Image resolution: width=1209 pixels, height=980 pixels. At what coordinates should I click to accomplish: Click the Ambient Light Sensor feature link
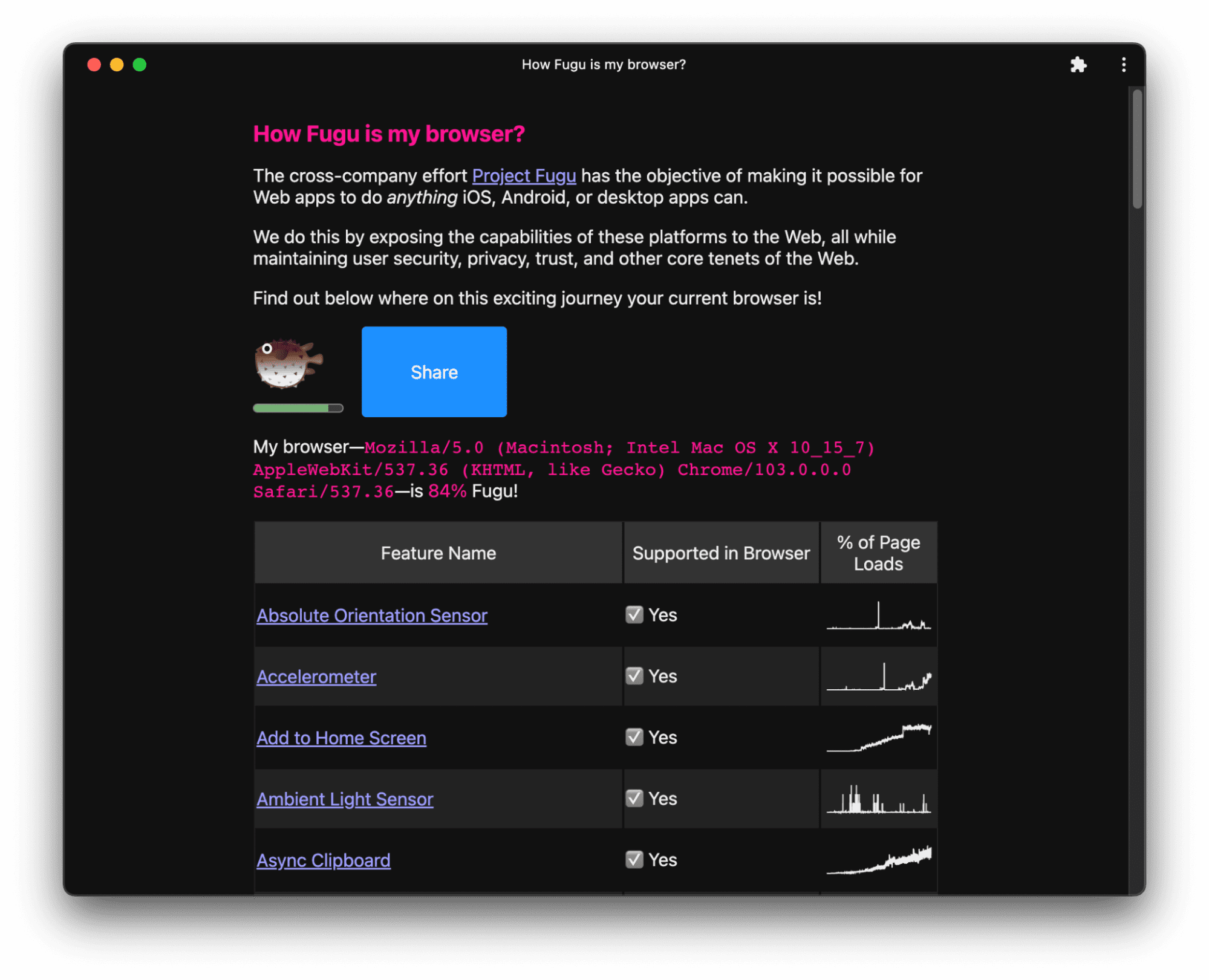[x=343, y=799]
